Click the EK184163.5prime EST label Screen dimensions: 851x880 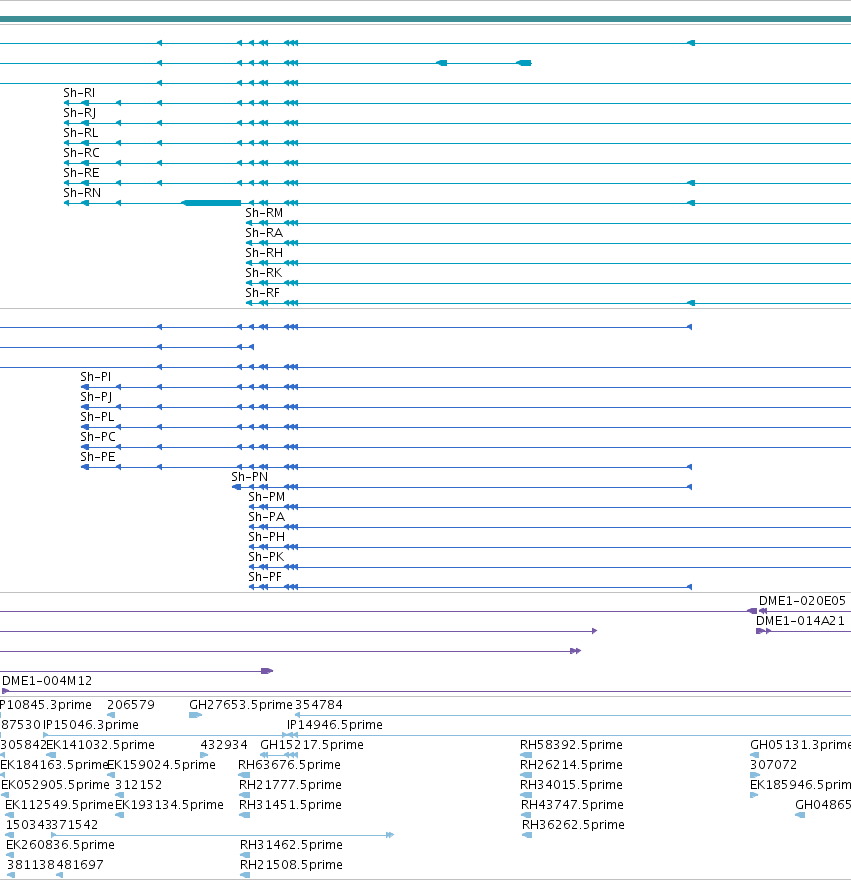point(54,765)
